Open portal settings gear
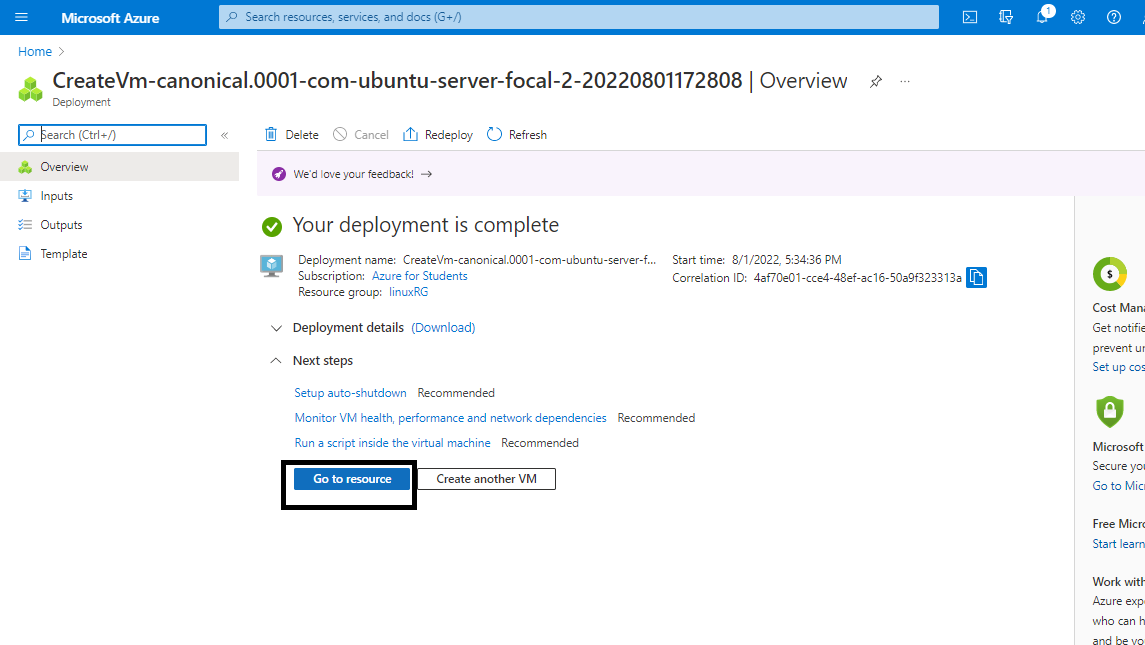The height and width of the screenshot is (645, 1145). pos(1078,18)
